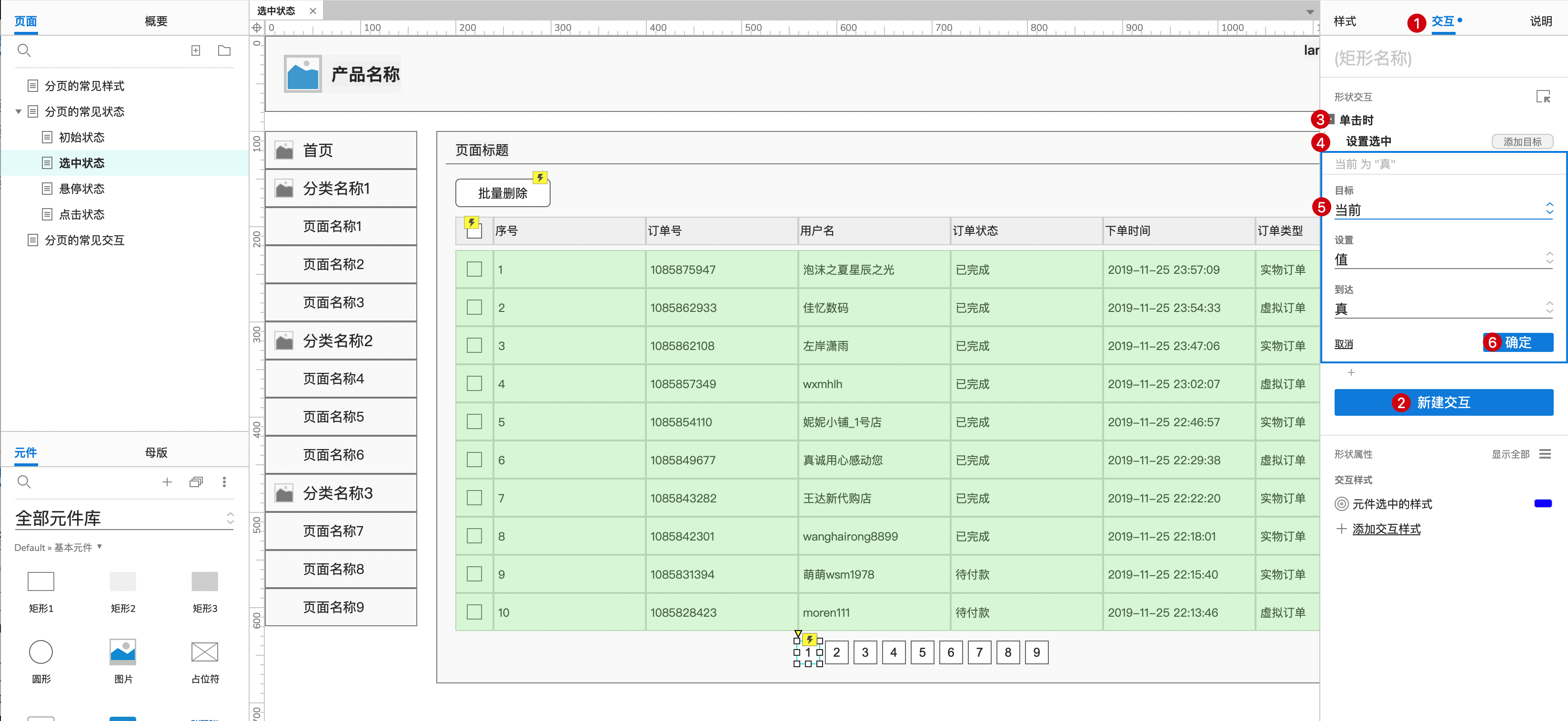1568x721 pixels.
Task: Open the 全部元件库 library selector
Action: click(124, 519)
